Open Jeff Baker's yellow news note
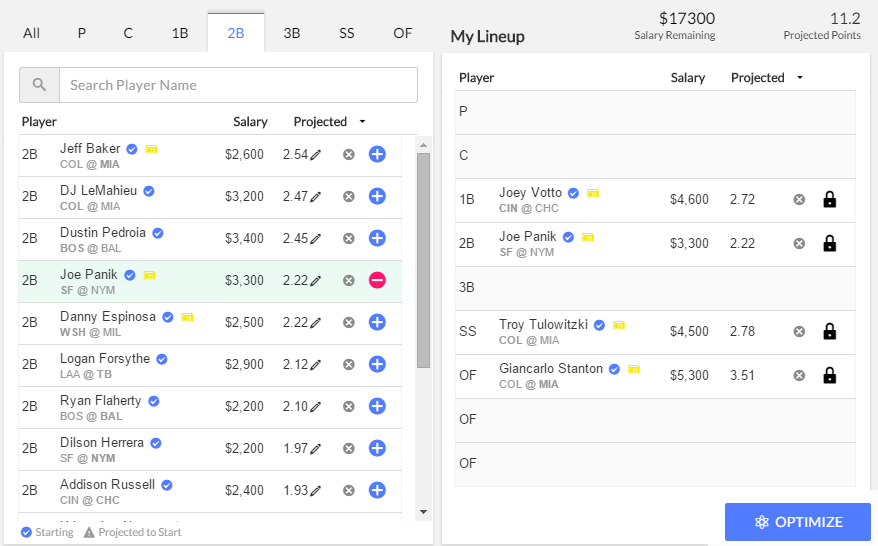 click(x=151, y=149)
